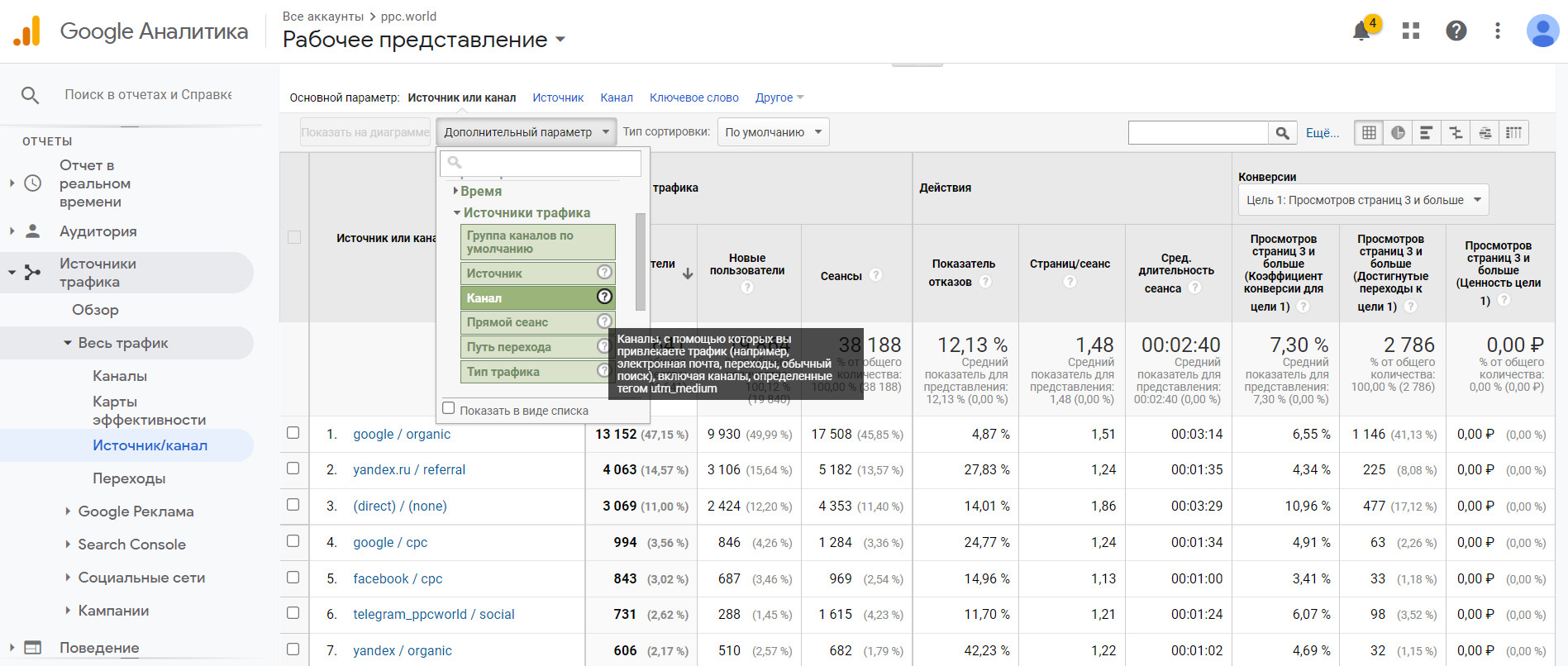Select the pivot table view icon
The height and width of the screenshot is (666, 1568).
pyautogui.click(x=1513, y=133)
